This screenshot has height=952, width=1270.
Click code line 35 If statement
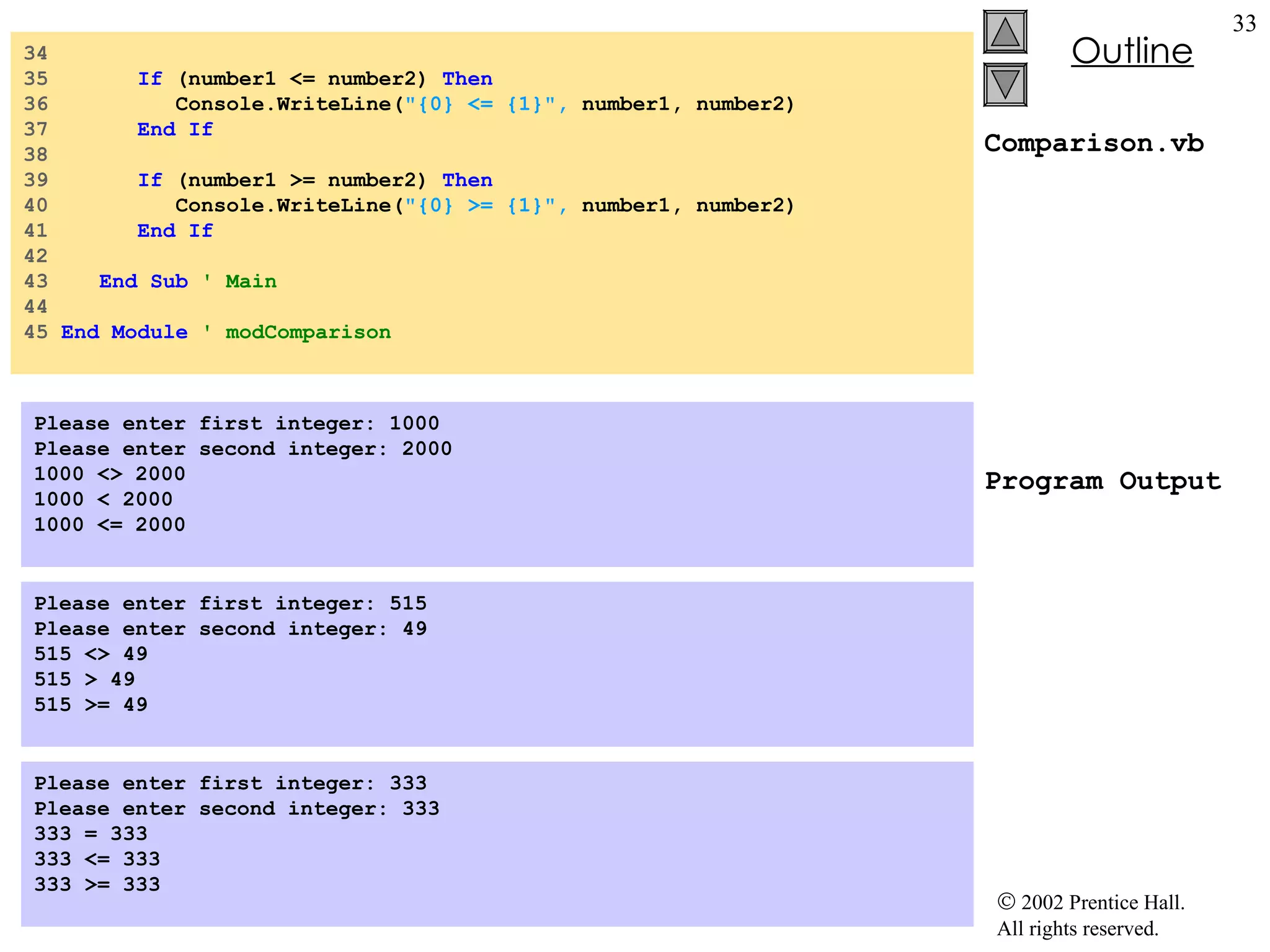314,79
